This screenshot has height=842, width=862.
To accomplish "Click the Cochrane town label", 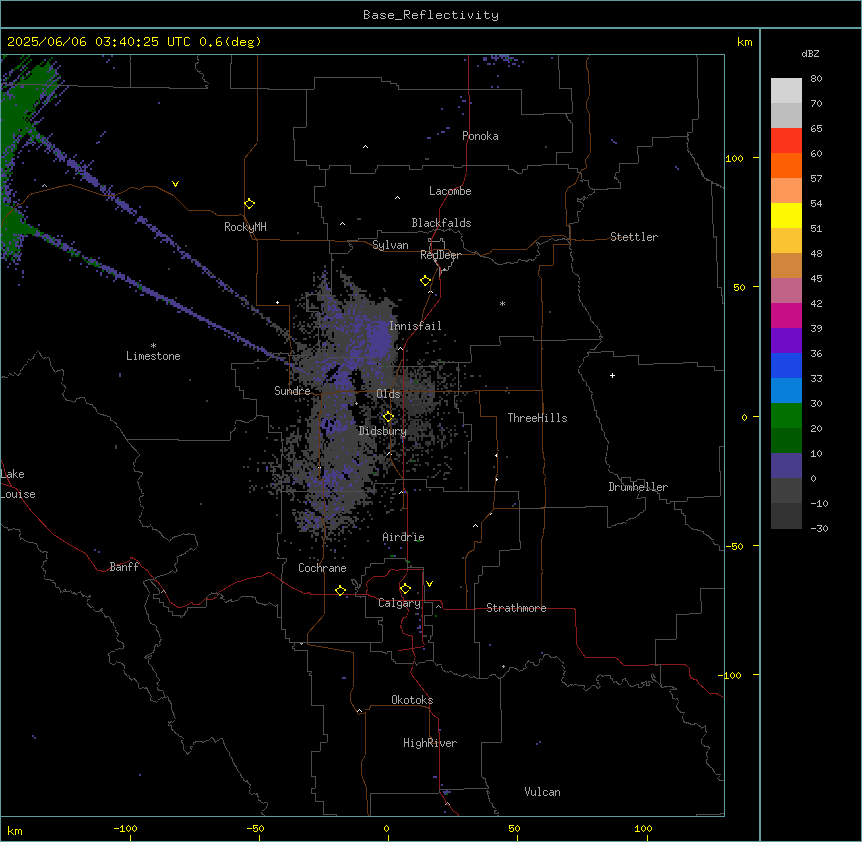I will tap(322, 568).
